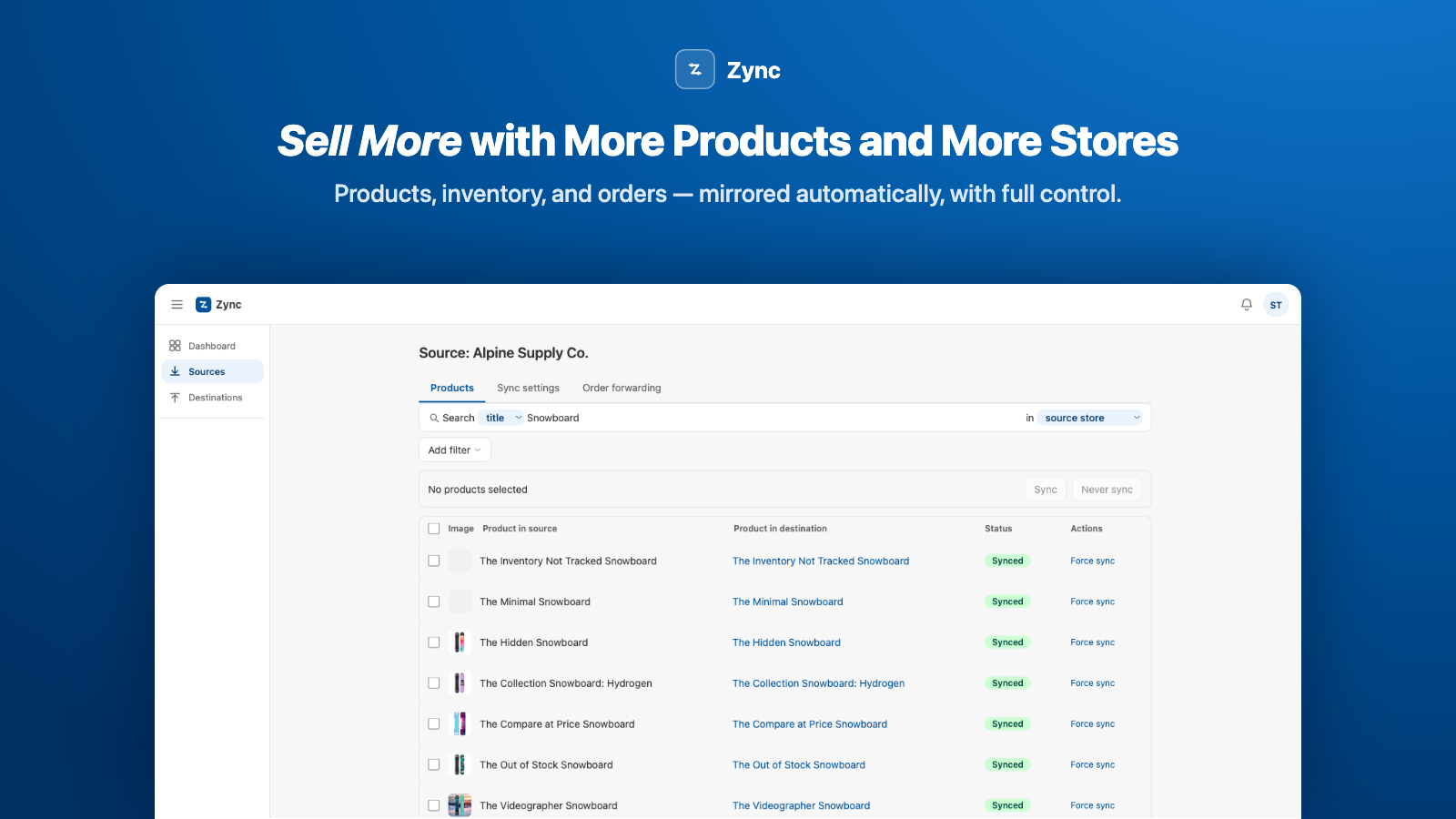This screenshot has width=1456, height=819.
Task: Check The Videographer Snowboard row
Action: pos(434,805)
